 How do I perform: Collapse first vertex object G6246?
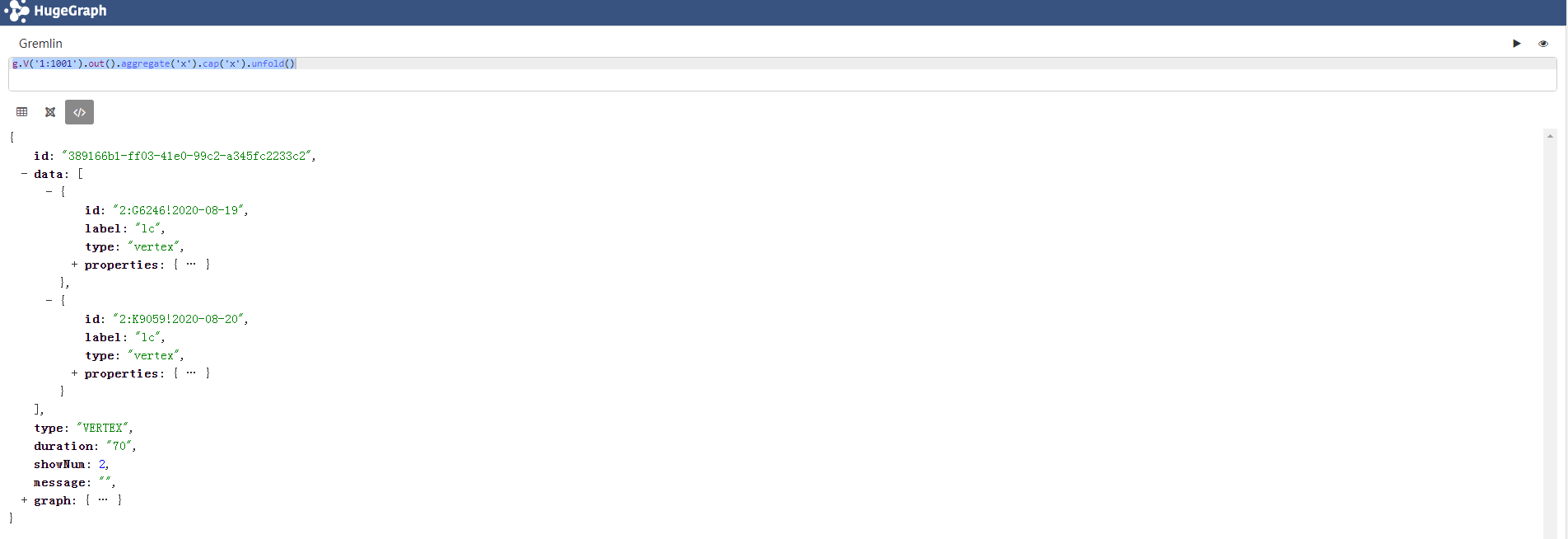49,192
